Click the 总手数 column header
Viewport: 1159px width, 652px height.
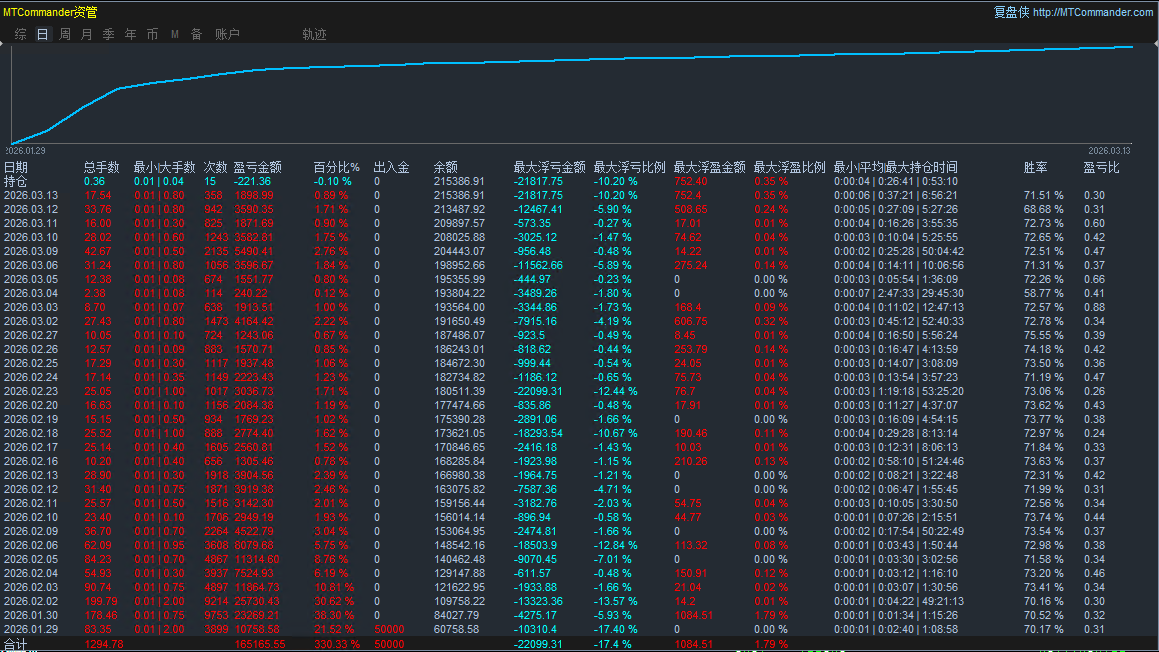tap(101, 167)
